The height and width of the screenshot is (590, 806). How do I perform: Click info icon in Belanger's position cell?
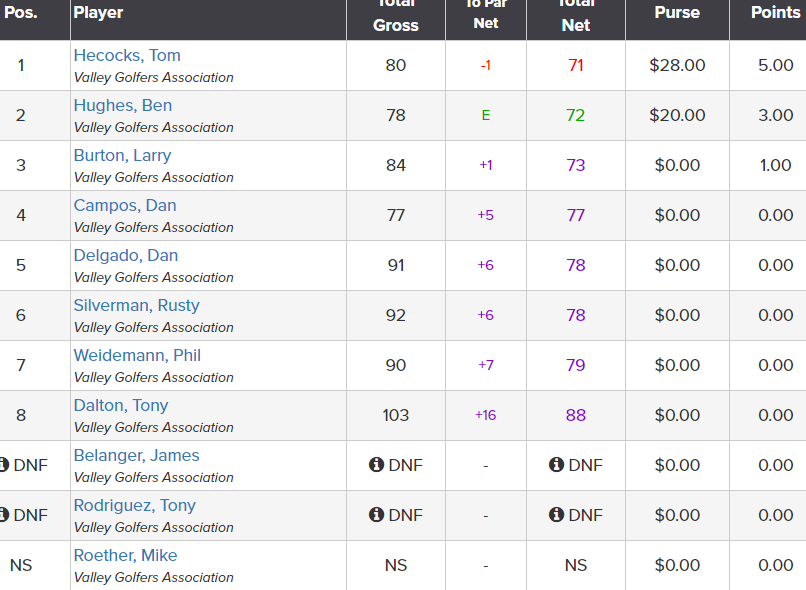point(4,465)
